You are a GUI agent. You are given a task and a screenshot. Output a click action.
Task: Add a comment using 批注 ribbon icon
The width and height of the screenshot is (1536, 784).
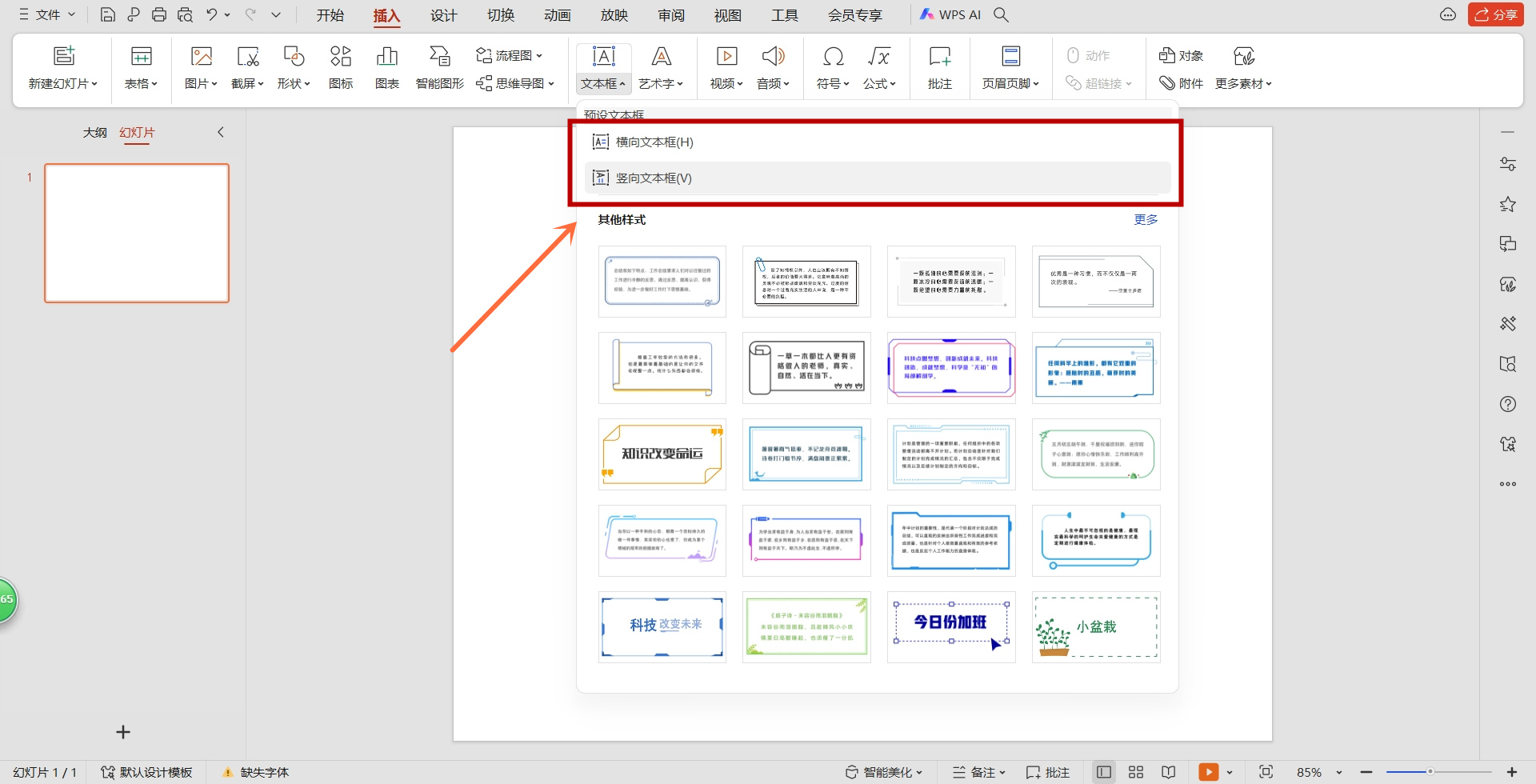click(939, 66)
